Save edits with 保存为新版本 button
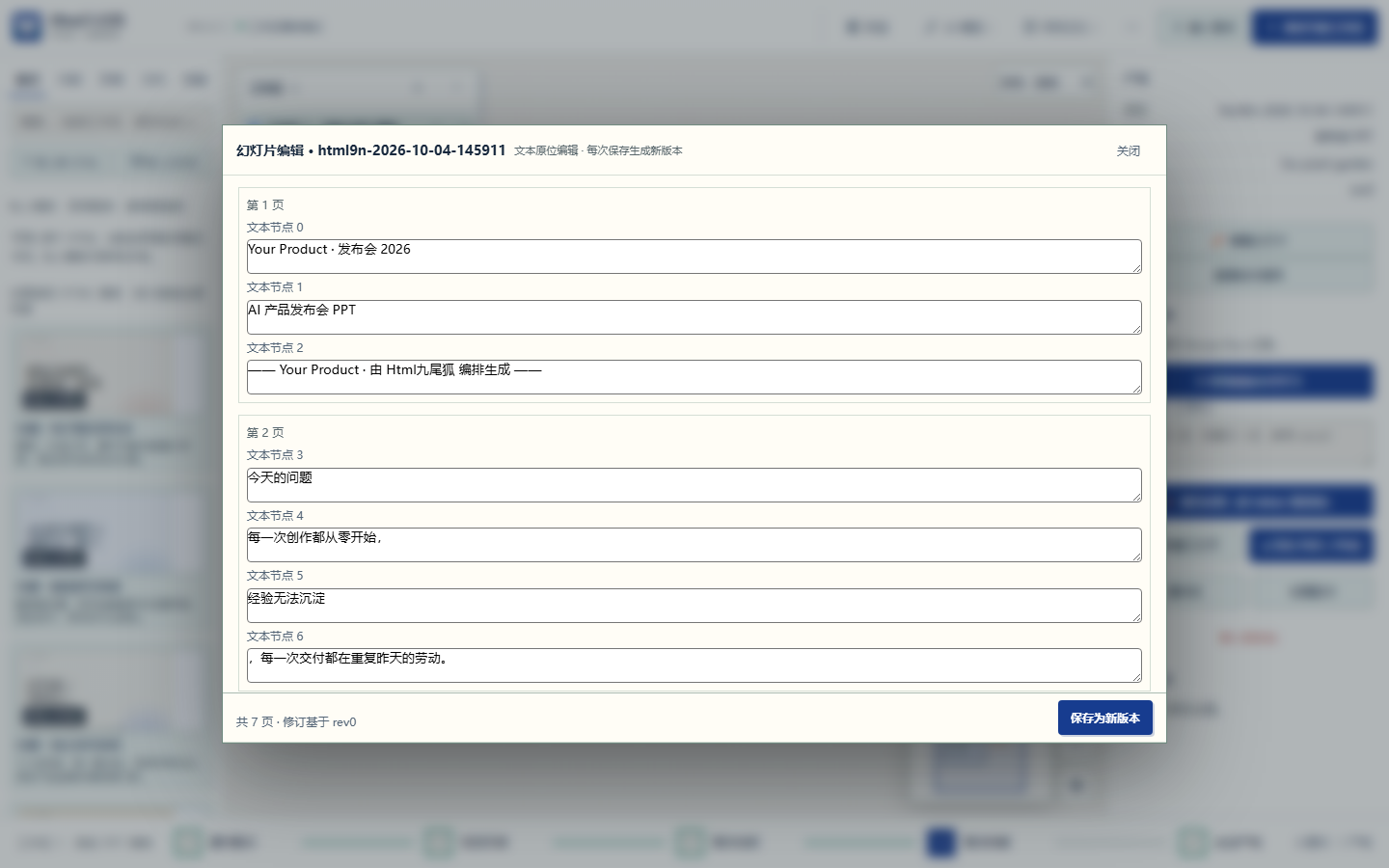This screenshot has height=868, width=1389. pos(1104,718)
